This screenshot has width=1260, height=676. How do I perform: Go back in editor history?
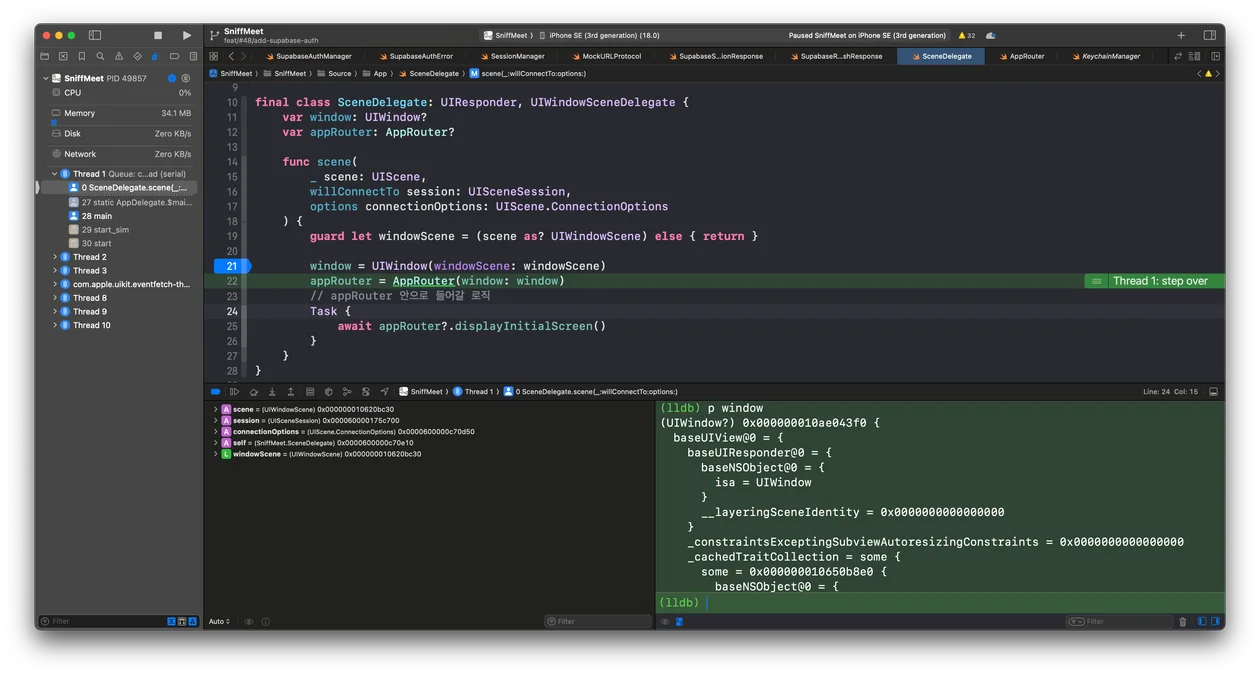tap(231, 56)
